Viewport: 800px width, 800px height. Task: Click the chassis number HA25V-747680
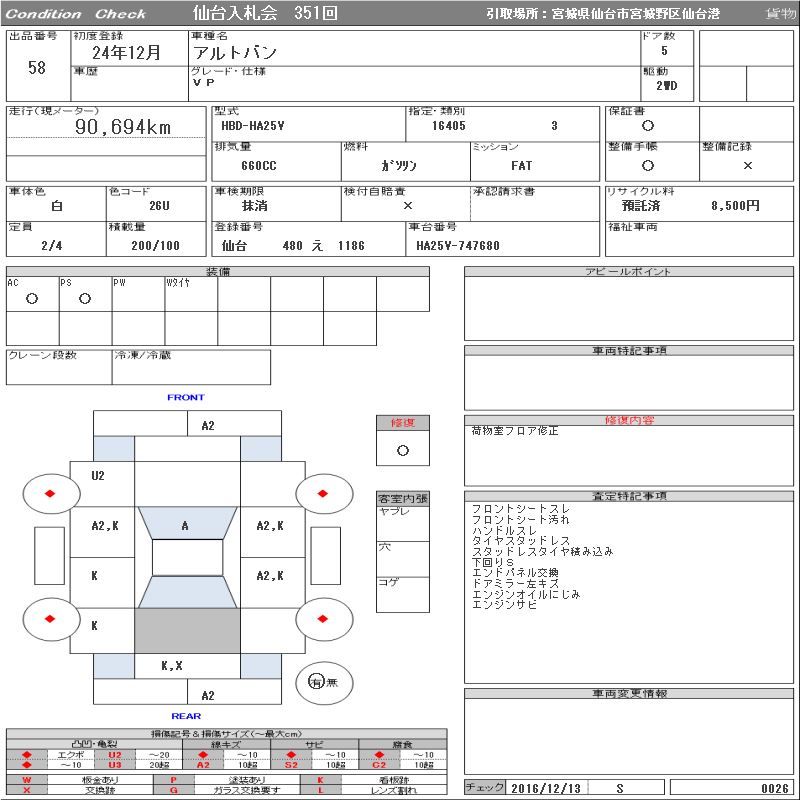pyautogui.click(x=458, y=245)
